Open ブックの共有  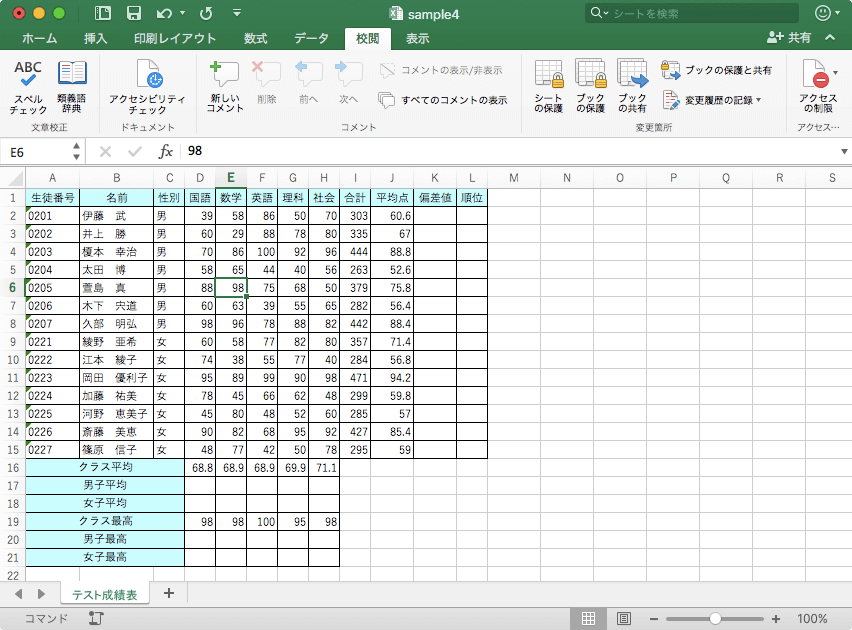tap(632, 87)
